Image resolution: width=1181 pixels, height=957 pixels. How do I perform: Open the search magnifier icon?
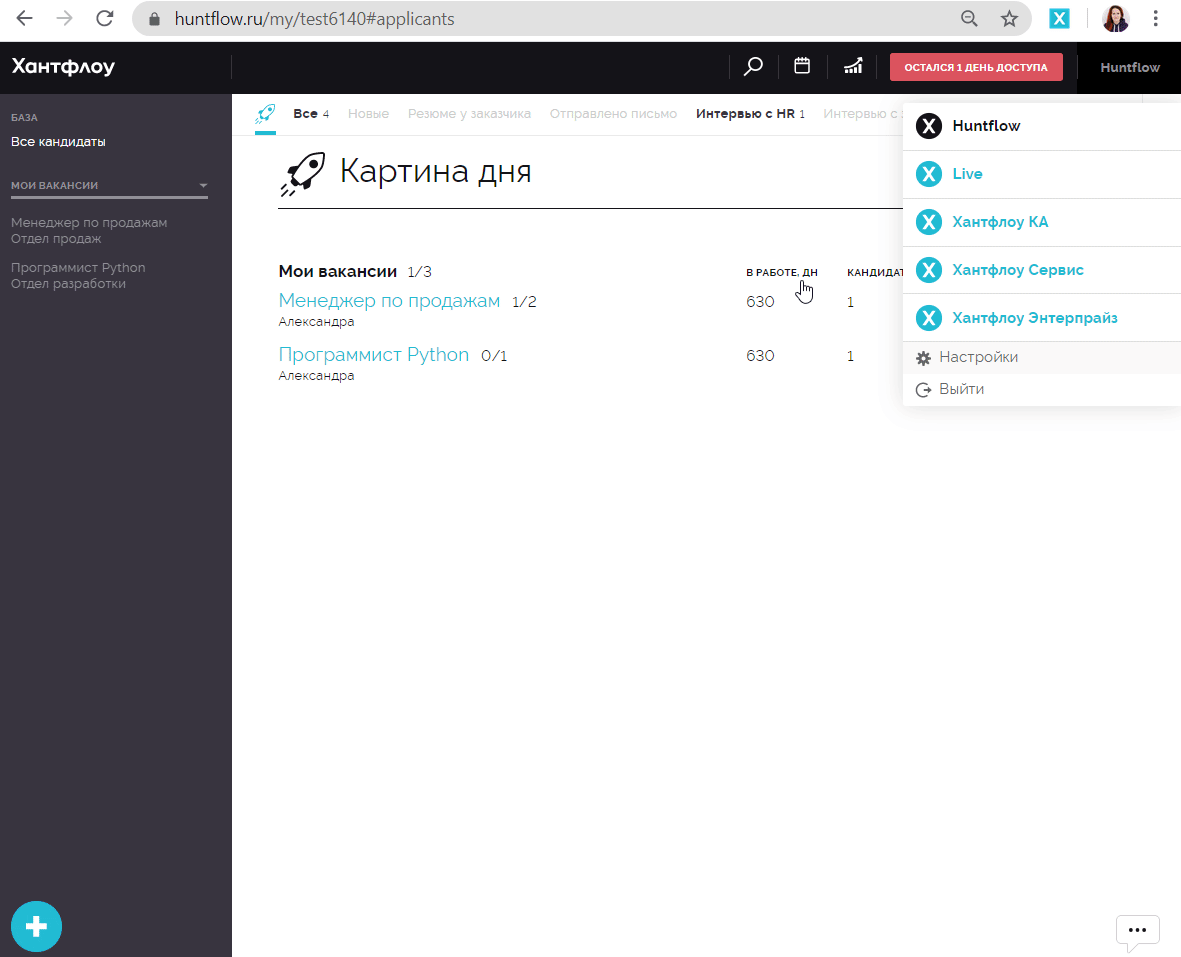[x=753, y=65]
